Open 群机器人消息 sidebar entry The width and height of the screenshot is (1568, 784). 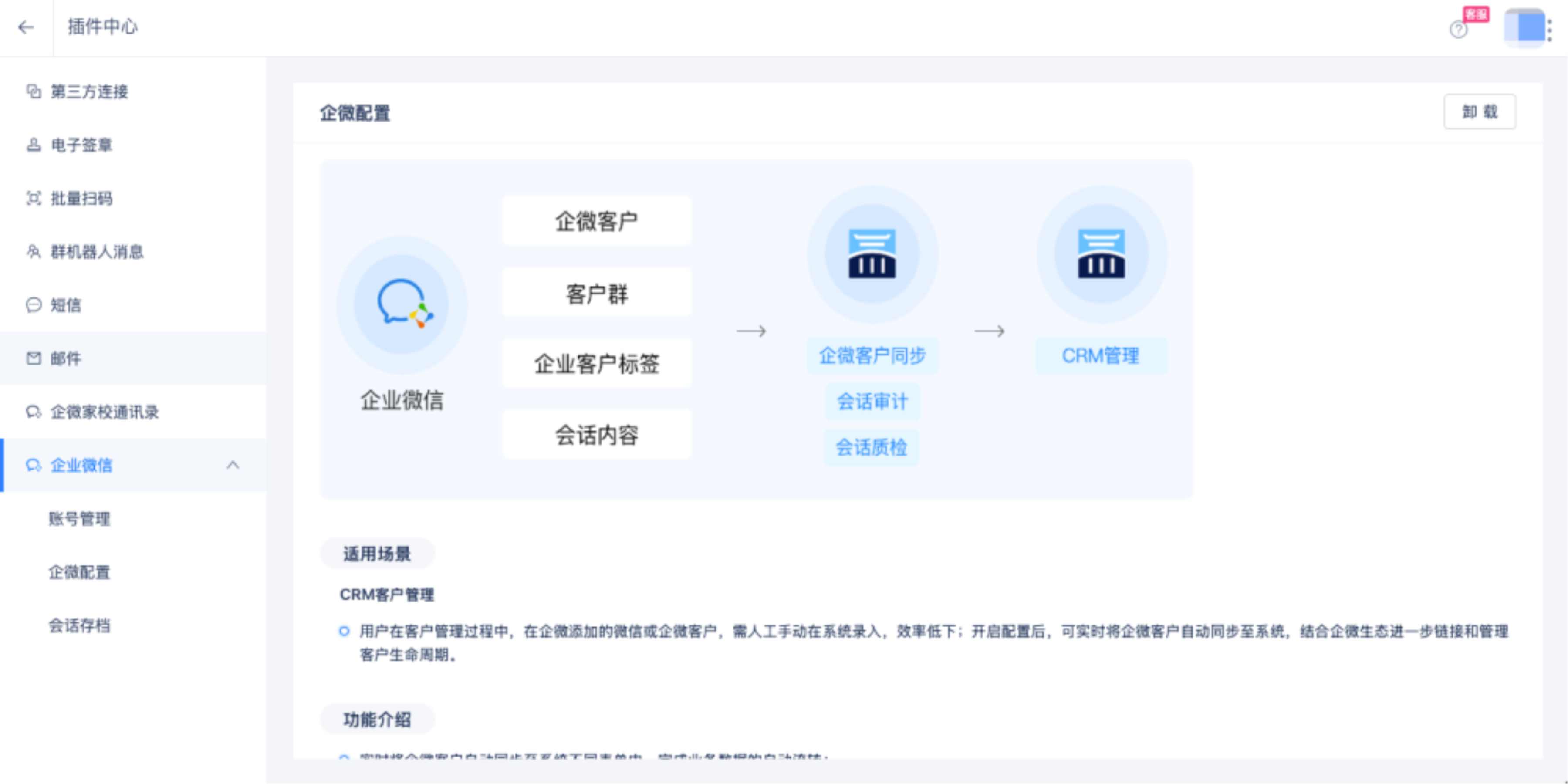96,252
